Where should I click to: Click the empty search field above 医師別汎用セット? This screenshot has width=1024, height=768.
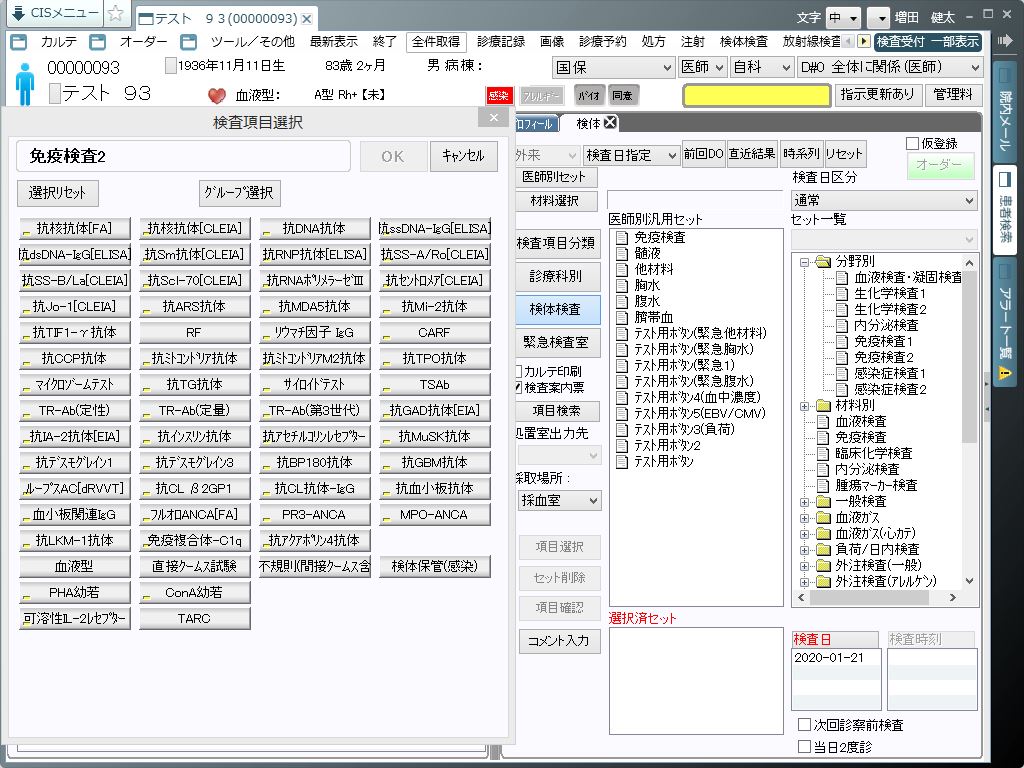tap(695, 200)
